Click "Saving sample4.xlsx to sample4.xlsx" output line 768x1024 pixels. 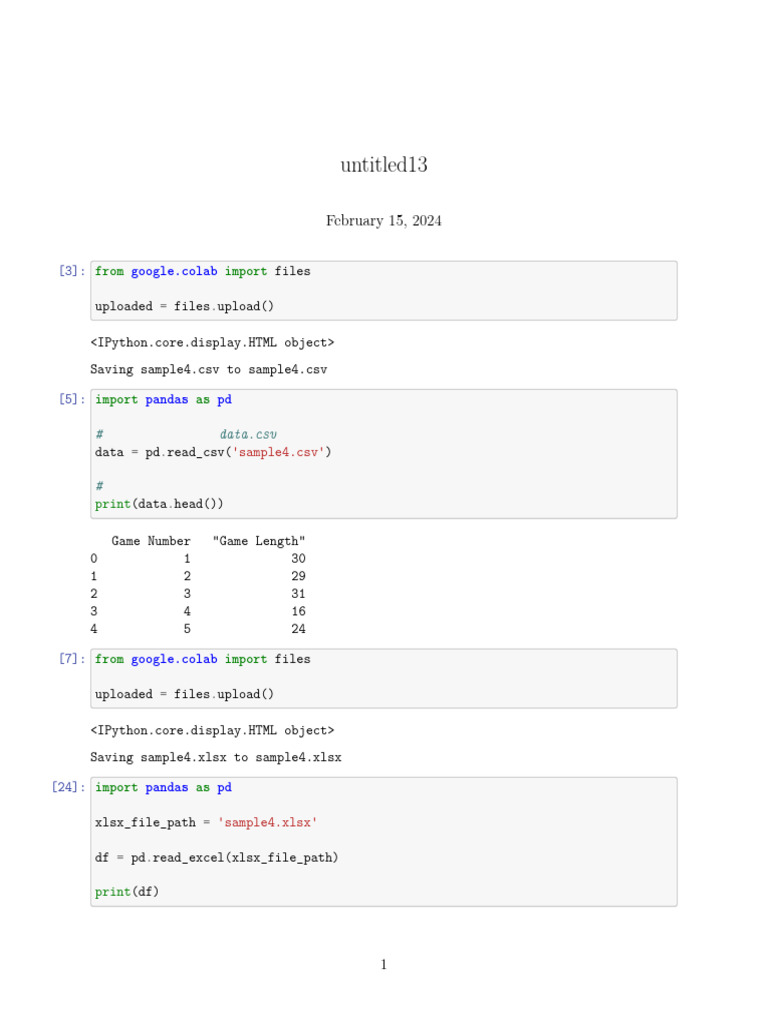(216, 758)
